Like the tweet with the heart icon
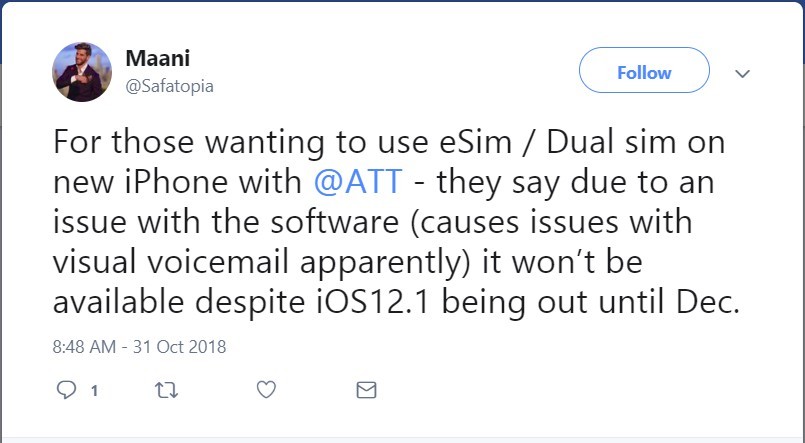This screenshot has height=443, width=805. pos(266,390)
